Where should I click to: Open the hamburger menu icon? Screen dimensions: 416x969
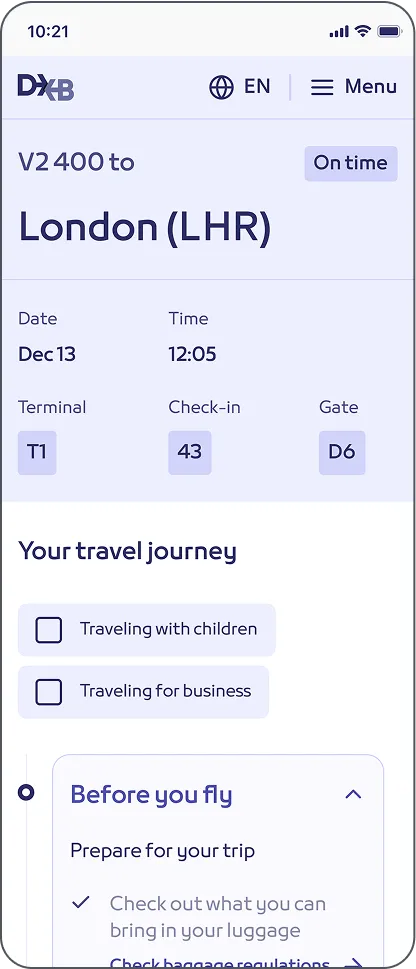point(322,87)
